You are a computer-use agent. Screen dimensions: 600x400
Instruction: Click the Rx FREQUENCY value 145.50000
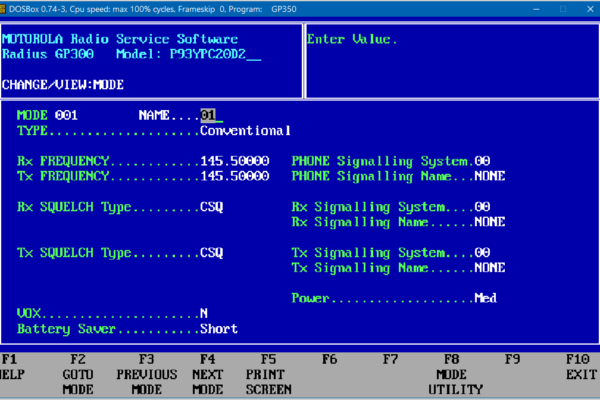click(235, 161)
